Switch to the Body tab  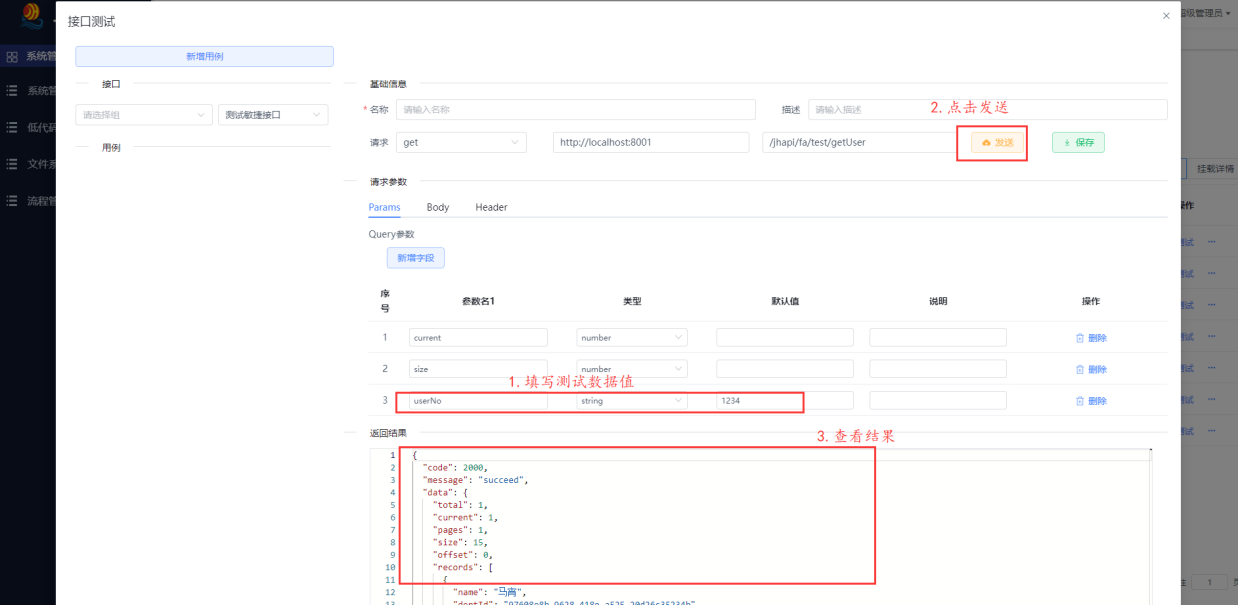coord(438,207)
